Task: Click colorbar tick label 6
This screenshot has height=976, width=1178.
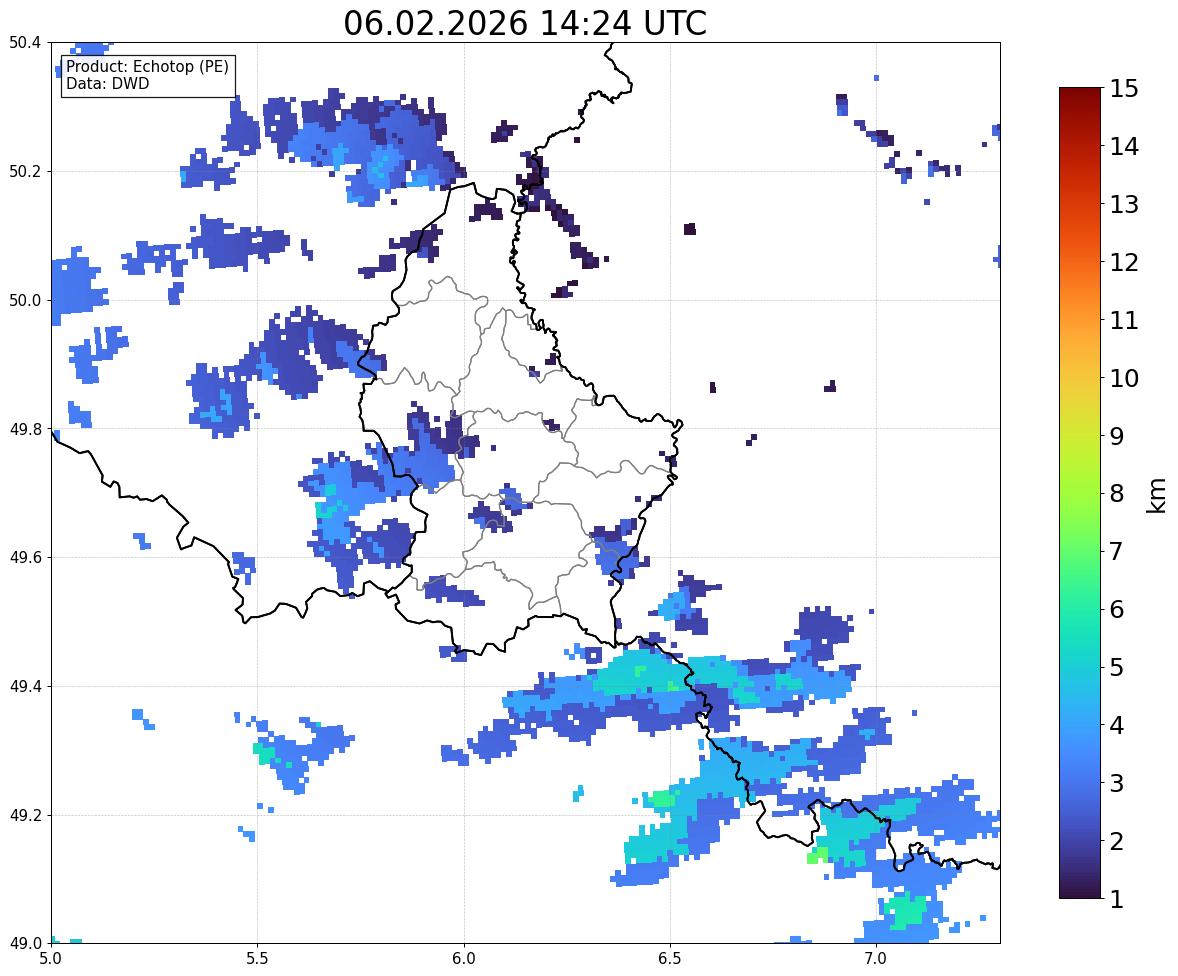Action: (x=1117, y=609)
